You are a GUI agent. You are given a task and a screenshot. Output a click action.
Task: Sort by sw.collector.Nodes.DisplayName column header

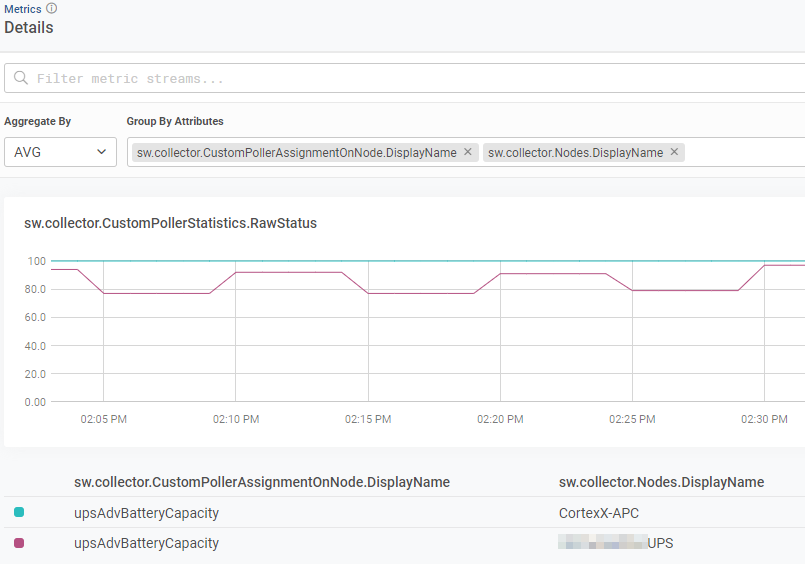coord(661,482)
